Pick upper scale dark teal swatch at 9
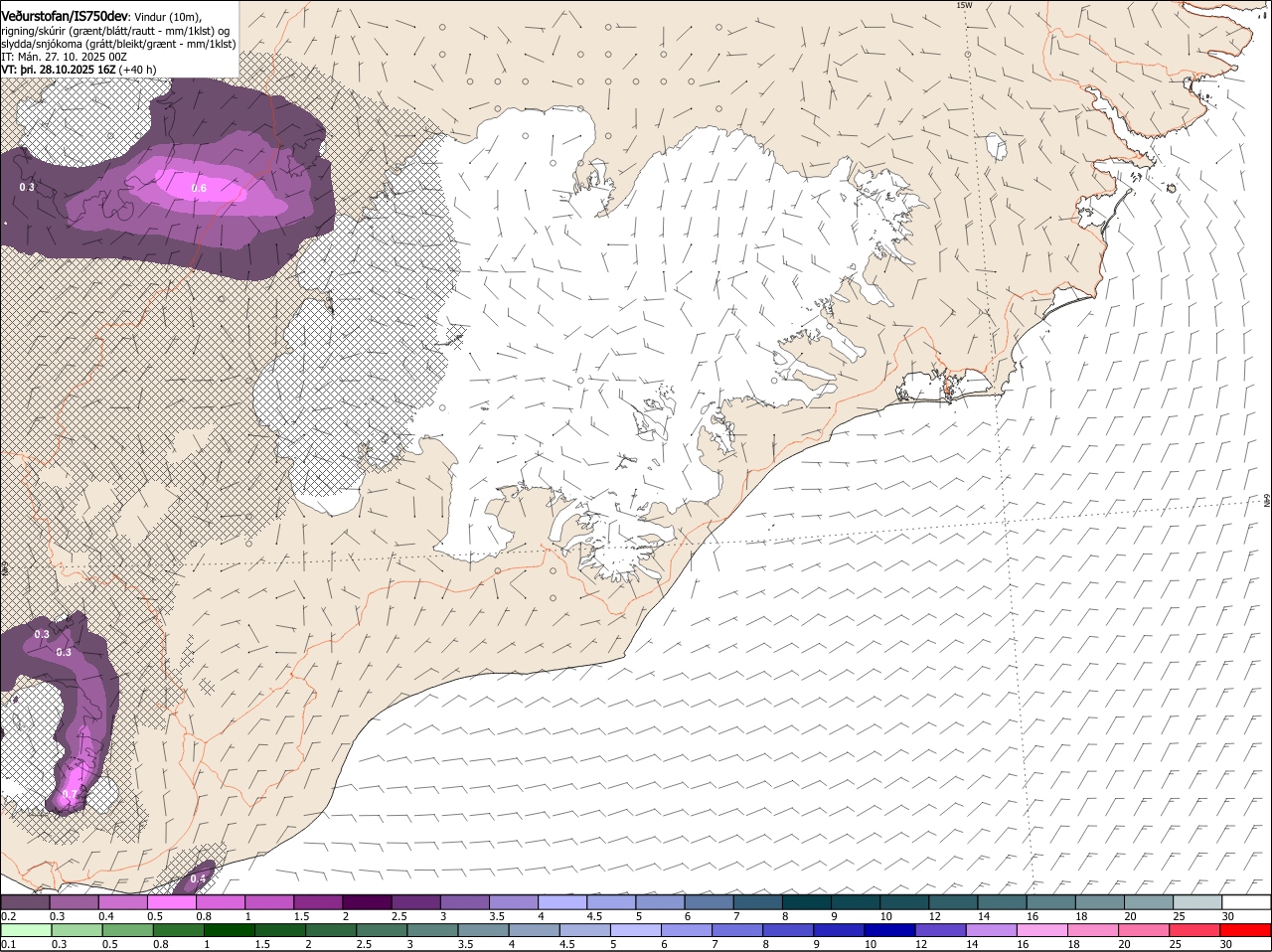This screenshot has height=952, width=1272. (x=854, y=902)
